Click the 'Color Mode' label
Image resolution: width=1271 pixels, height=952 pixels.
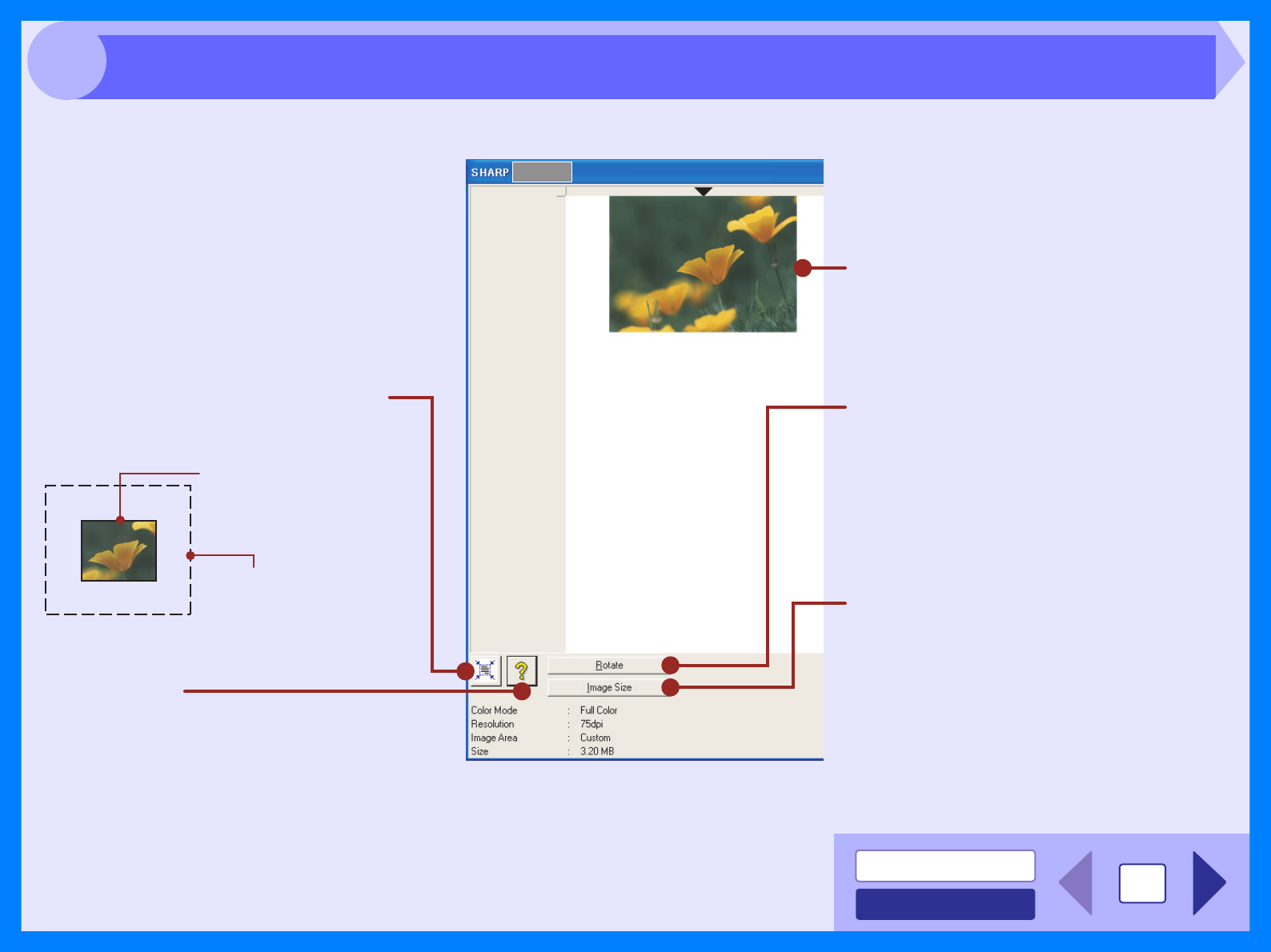[494, 710]
